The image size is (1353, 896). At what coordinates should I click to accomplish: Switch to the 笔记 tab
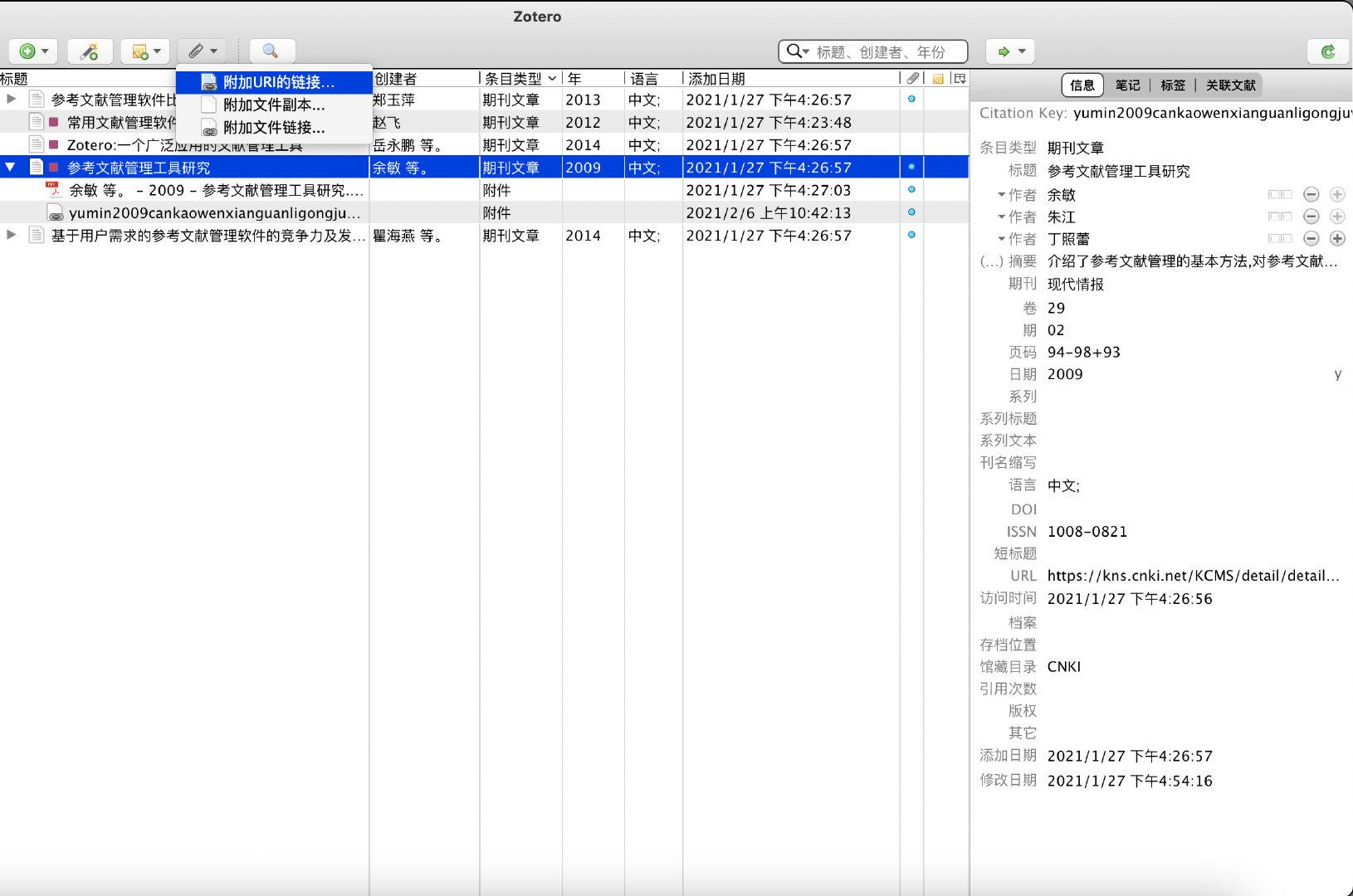point(1127,85)
